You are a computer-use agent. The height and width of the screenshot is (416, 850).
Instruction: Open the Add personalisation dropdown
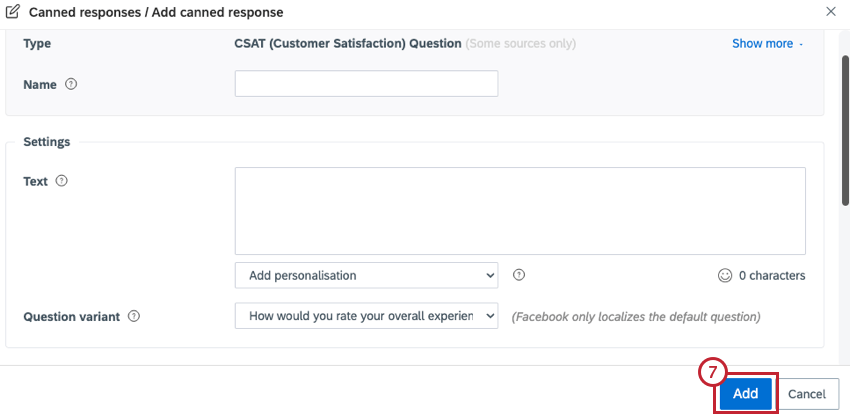click(x=366, y=276)
